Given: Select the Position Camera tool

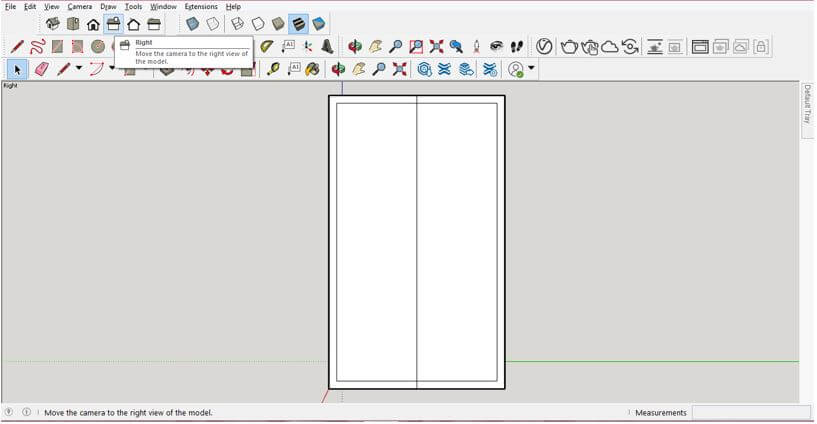Looking at the screenshot, I should 476,47.
